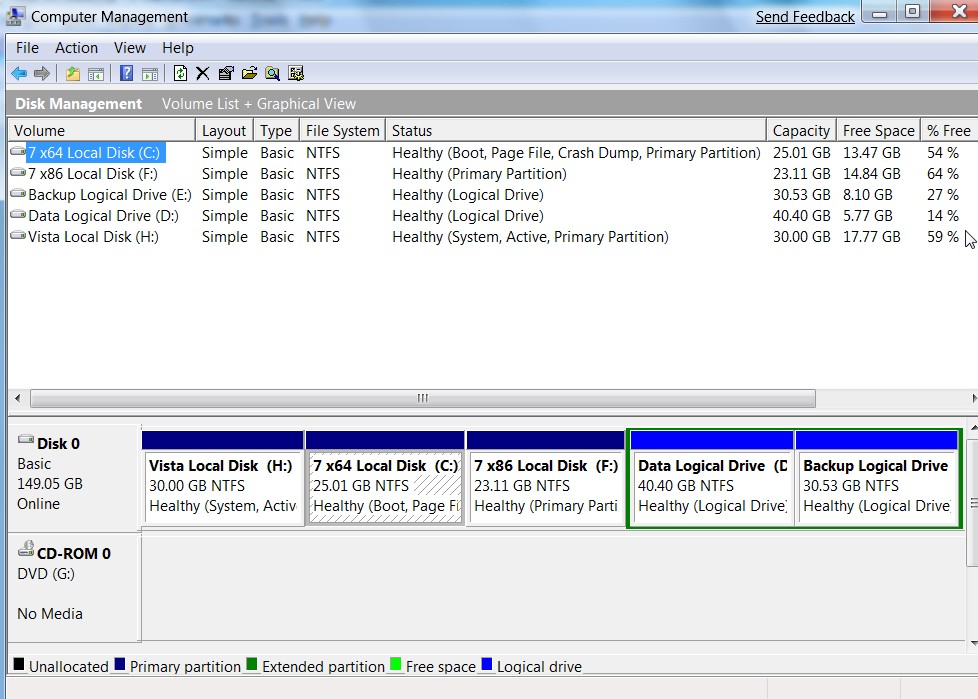978x699 pixels.
Task: Click the disk settings toolbar icon
Action: coord(296,74)
